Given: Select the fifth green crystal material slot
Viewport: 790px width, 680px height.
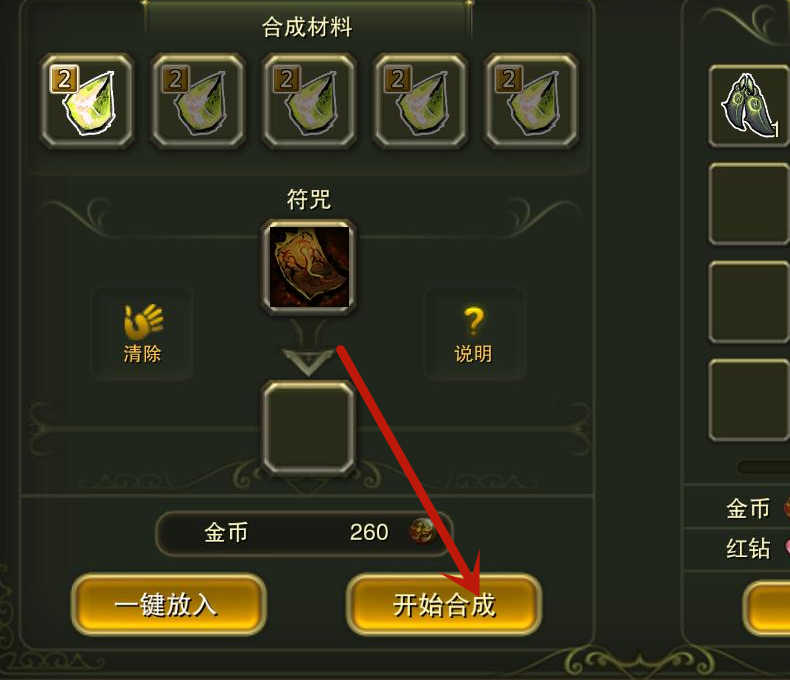Looking at the screenshot, I should [531, 101].
